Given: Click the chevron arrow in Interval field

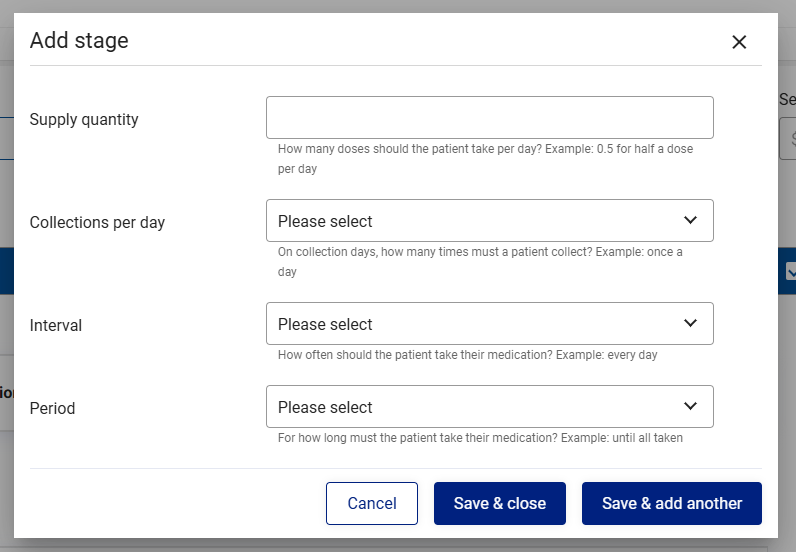Looking at the screenshot, I should click(690, 323).
